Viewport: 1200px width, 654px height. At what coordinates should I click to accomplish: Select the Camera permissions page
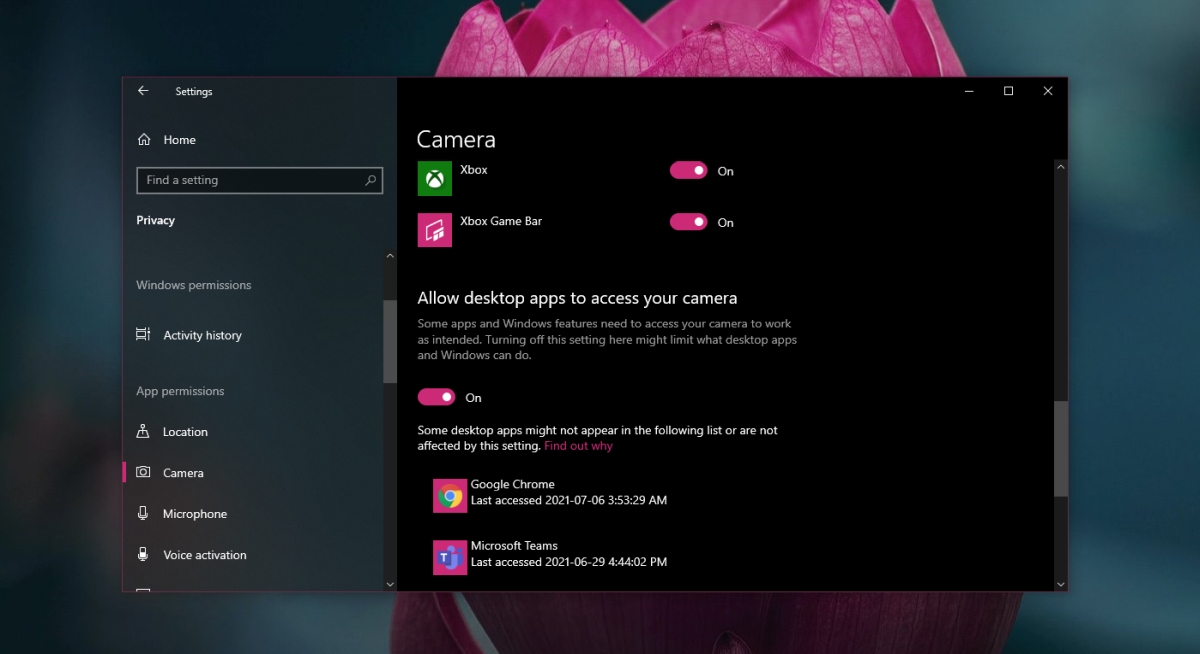(x=183, y=473)
